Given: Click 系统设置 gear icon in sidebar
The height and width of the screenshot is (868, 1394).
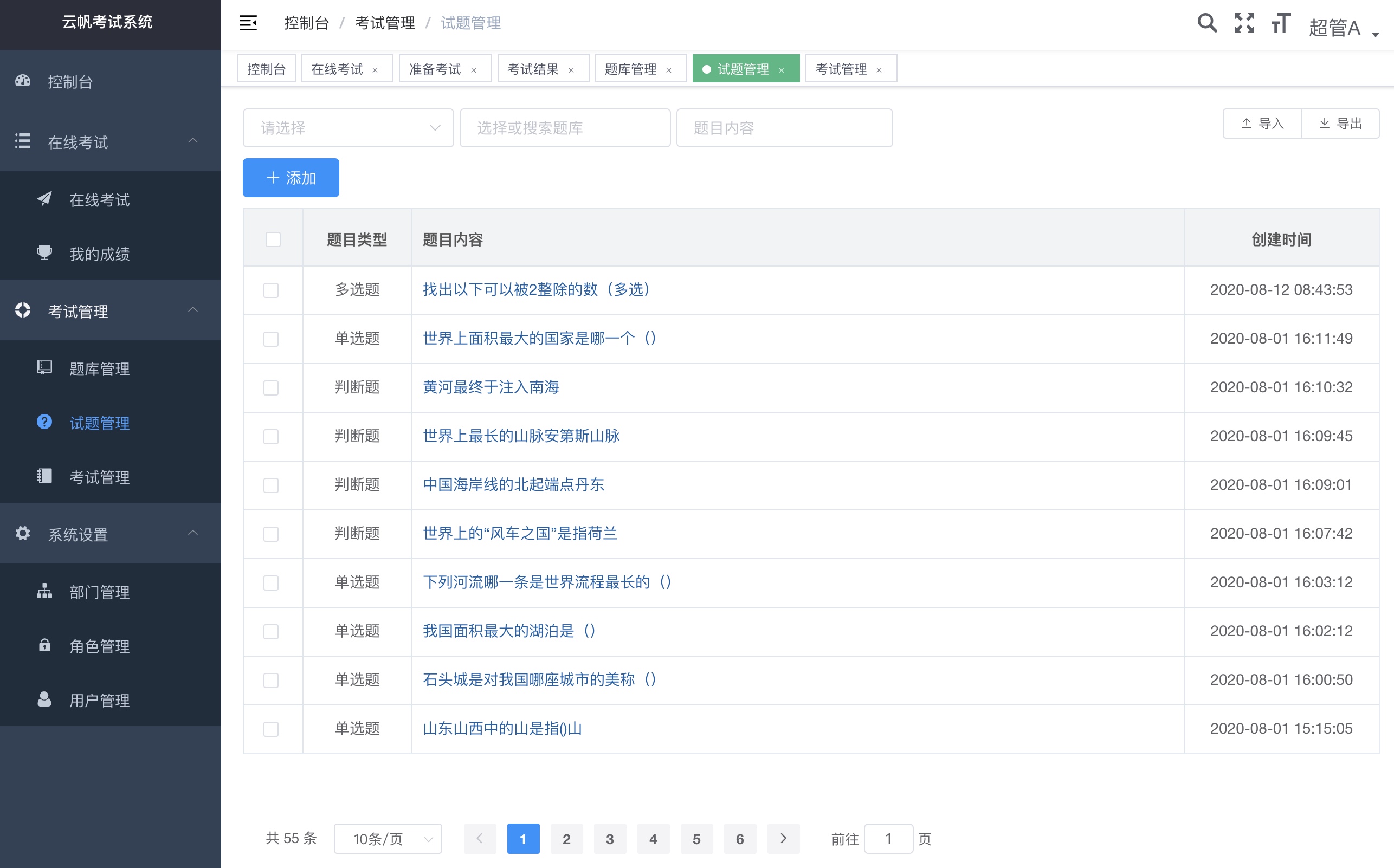Looking at the screenshot, I should 22,534.
